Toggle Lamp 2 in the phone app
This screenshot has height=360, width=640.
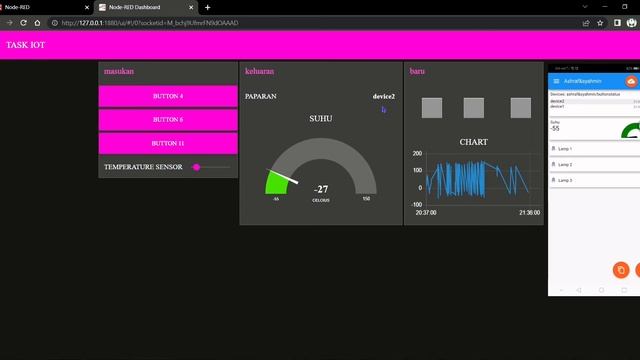tap(594, 164)
